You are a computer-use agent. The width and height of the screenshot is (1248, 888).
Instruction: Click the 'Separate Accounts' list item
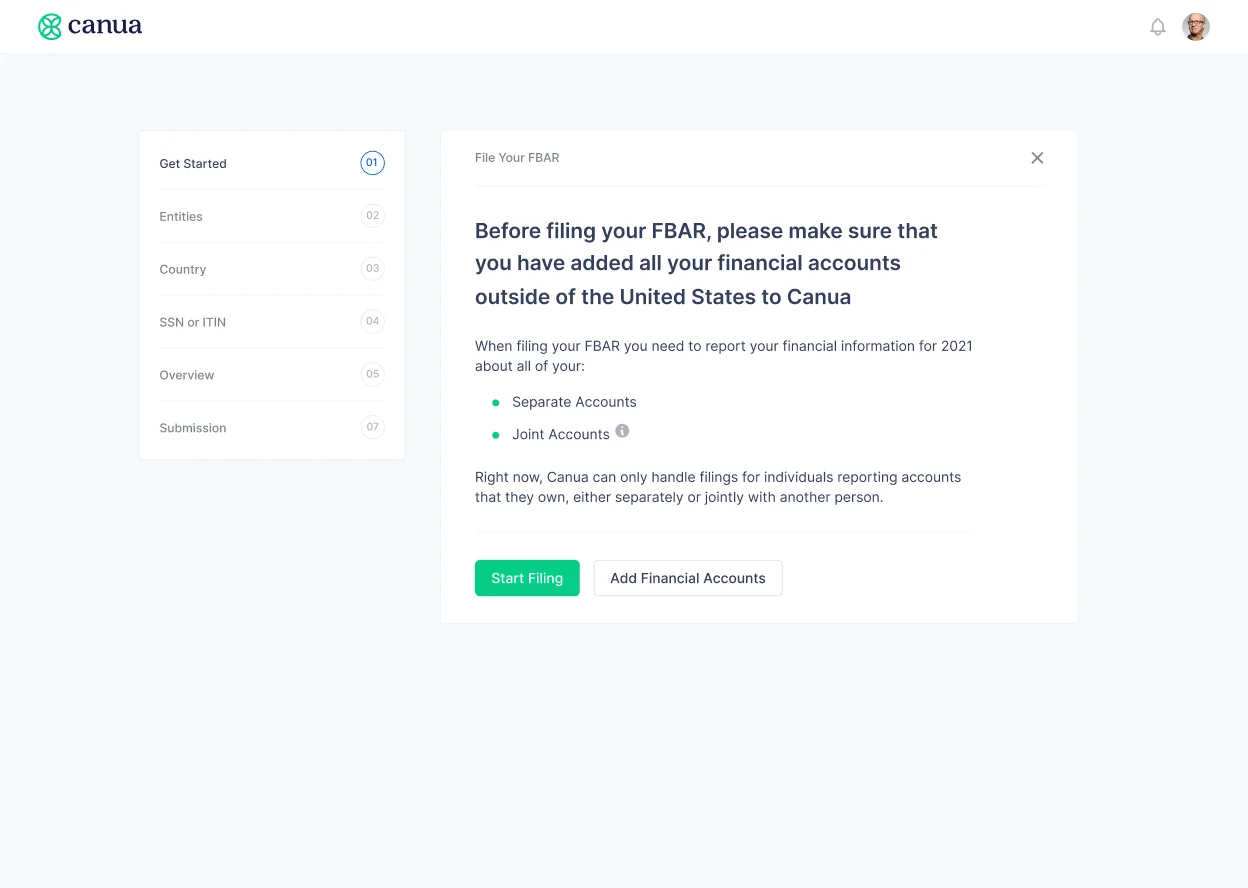tap(574, 402)
